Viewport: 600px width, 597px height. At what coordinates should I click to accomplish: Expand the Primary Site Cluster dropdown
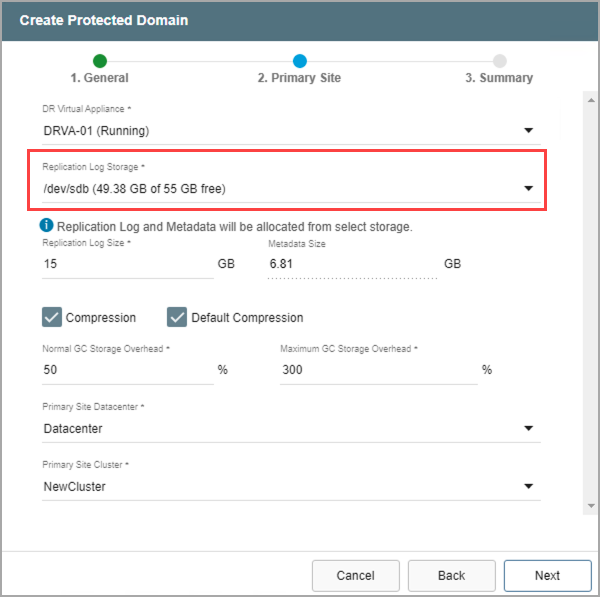pyautogui.click(x=528, y=487)
